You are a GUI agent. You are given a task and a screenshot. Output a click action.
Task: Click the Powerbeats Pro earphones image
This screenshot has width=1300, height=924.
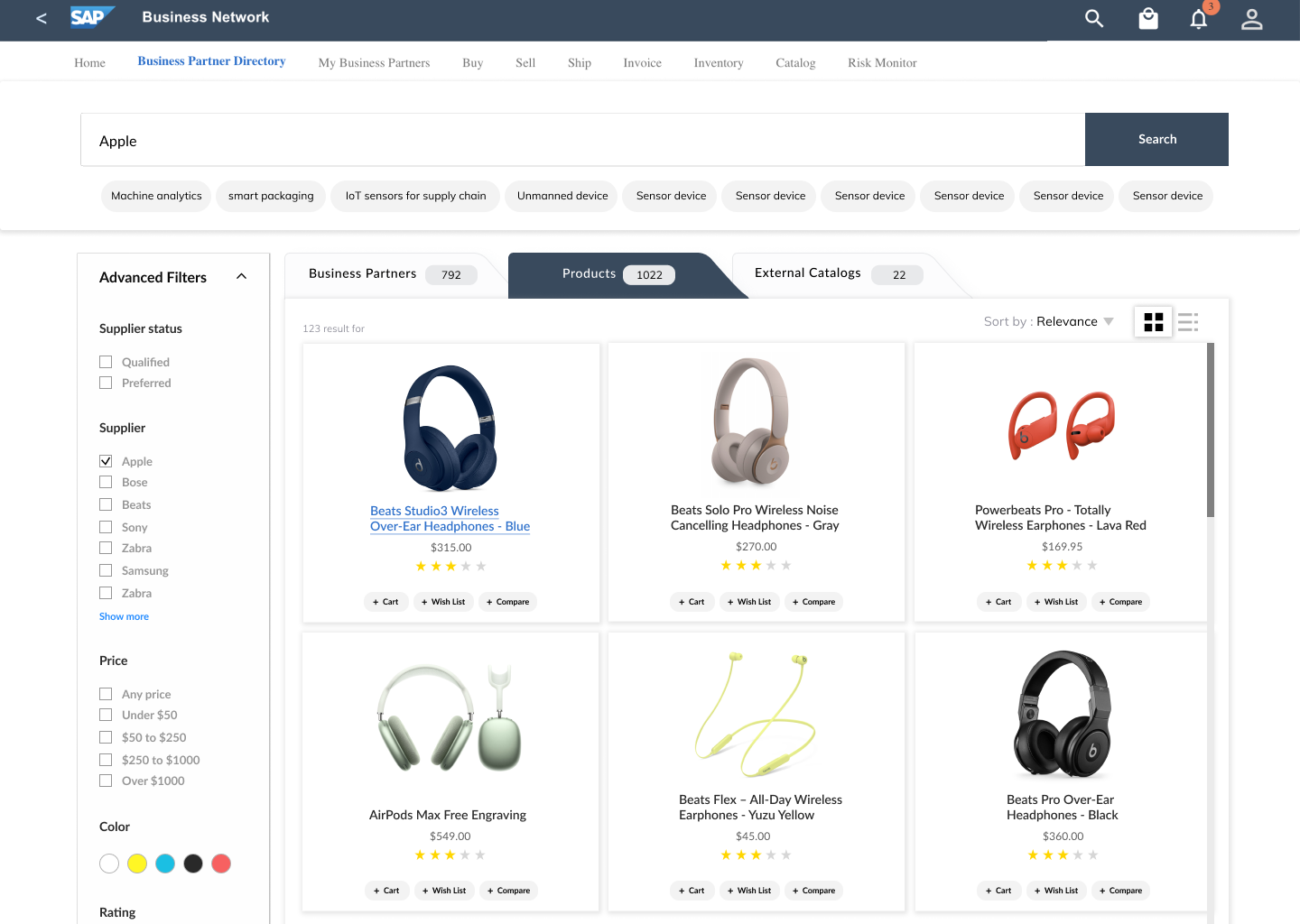[1062, 425]
